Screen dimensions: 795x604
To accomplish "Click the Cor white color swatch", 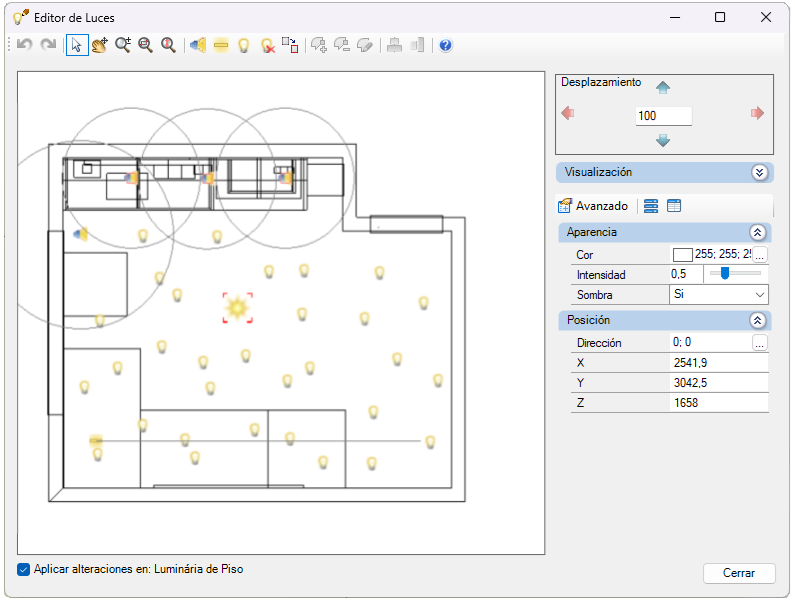I will pos(682,255).
